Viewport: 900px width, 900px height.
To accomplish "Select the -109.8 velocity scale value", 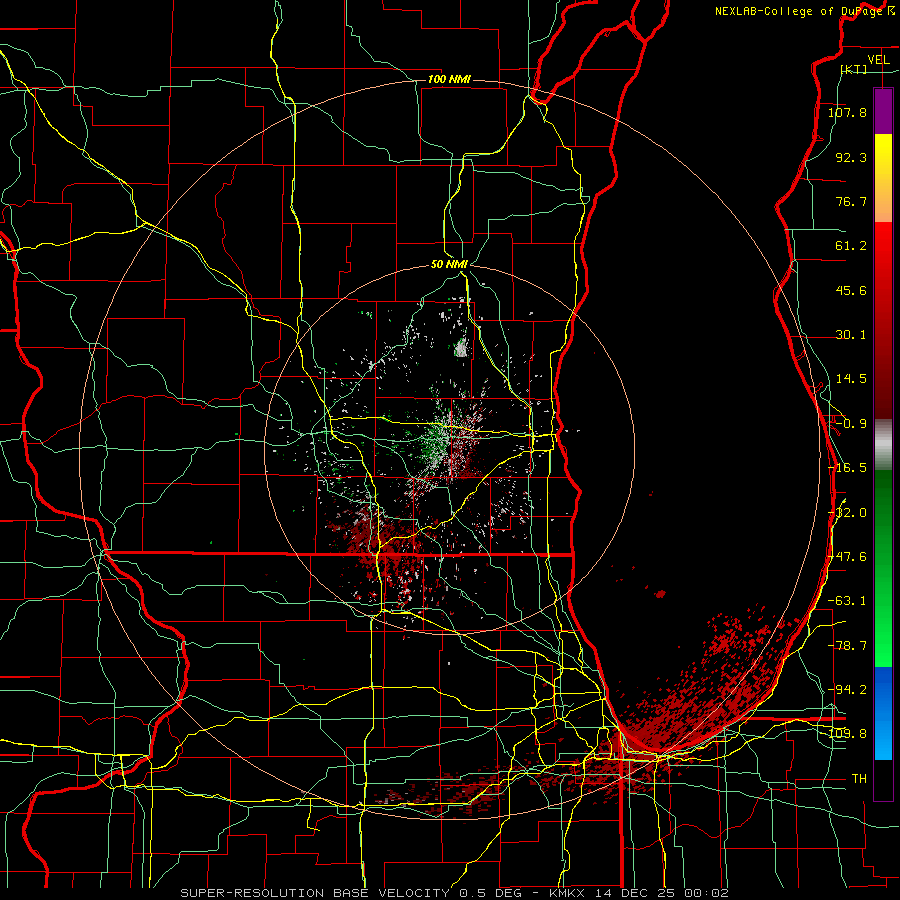I will (847, 734).
